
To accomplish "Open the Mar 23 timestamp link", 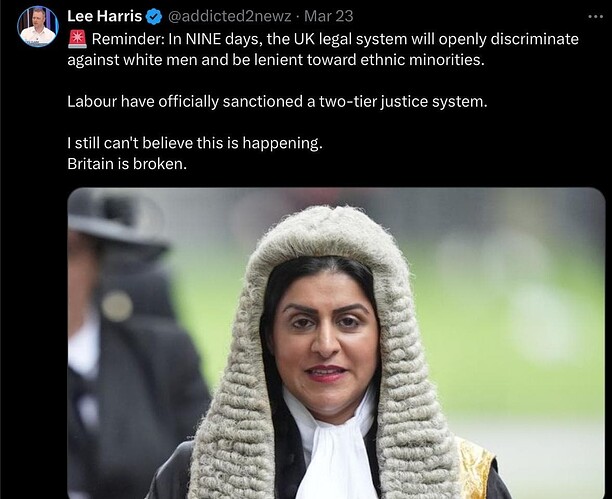I will coord(329,16).
